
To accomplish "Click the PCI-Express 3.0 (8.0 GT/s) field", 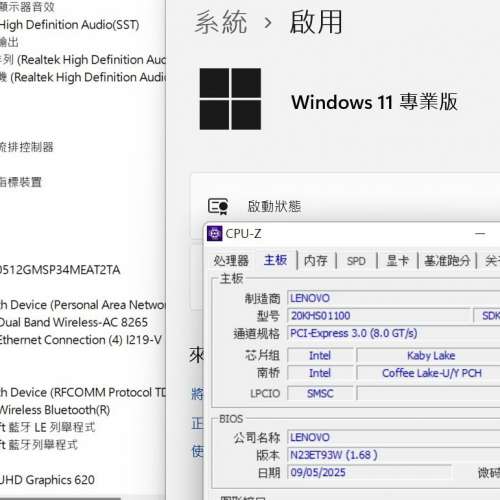I will pos(394,333).
